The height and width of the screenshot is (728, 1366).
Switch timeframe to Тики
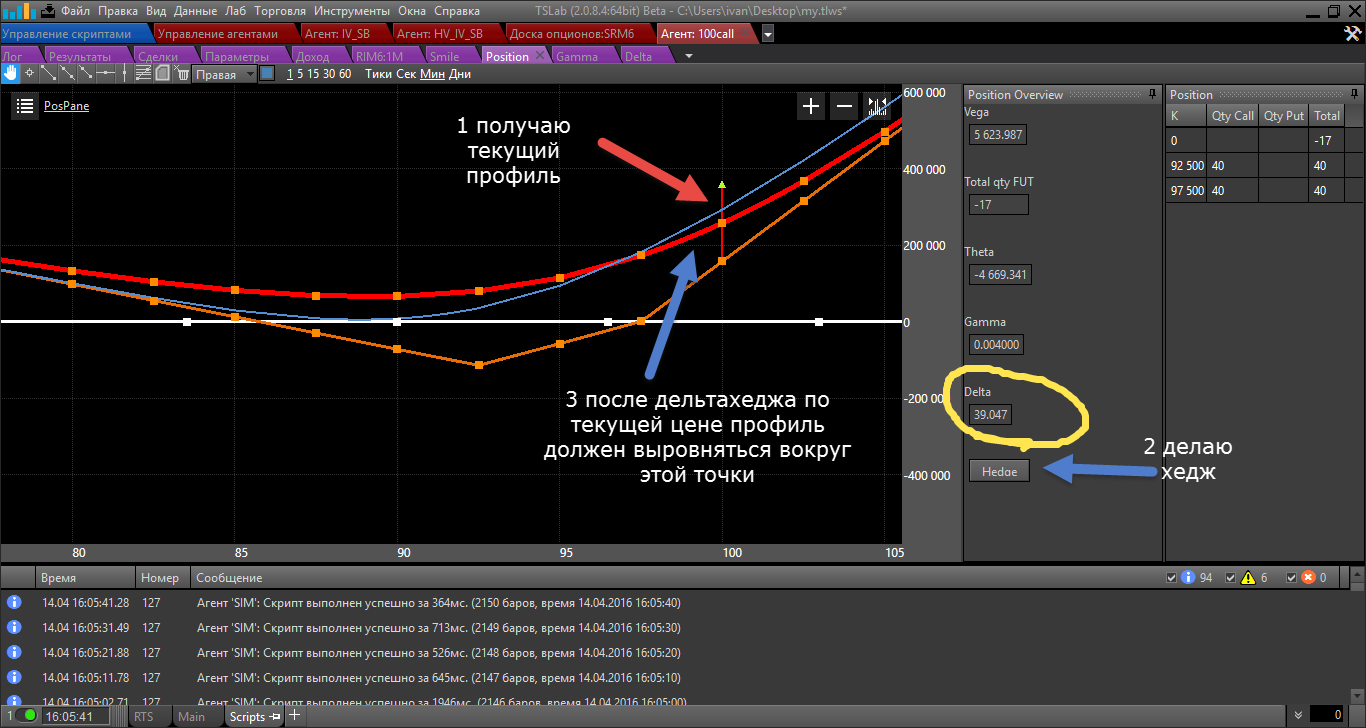click(x=379, y=74)
